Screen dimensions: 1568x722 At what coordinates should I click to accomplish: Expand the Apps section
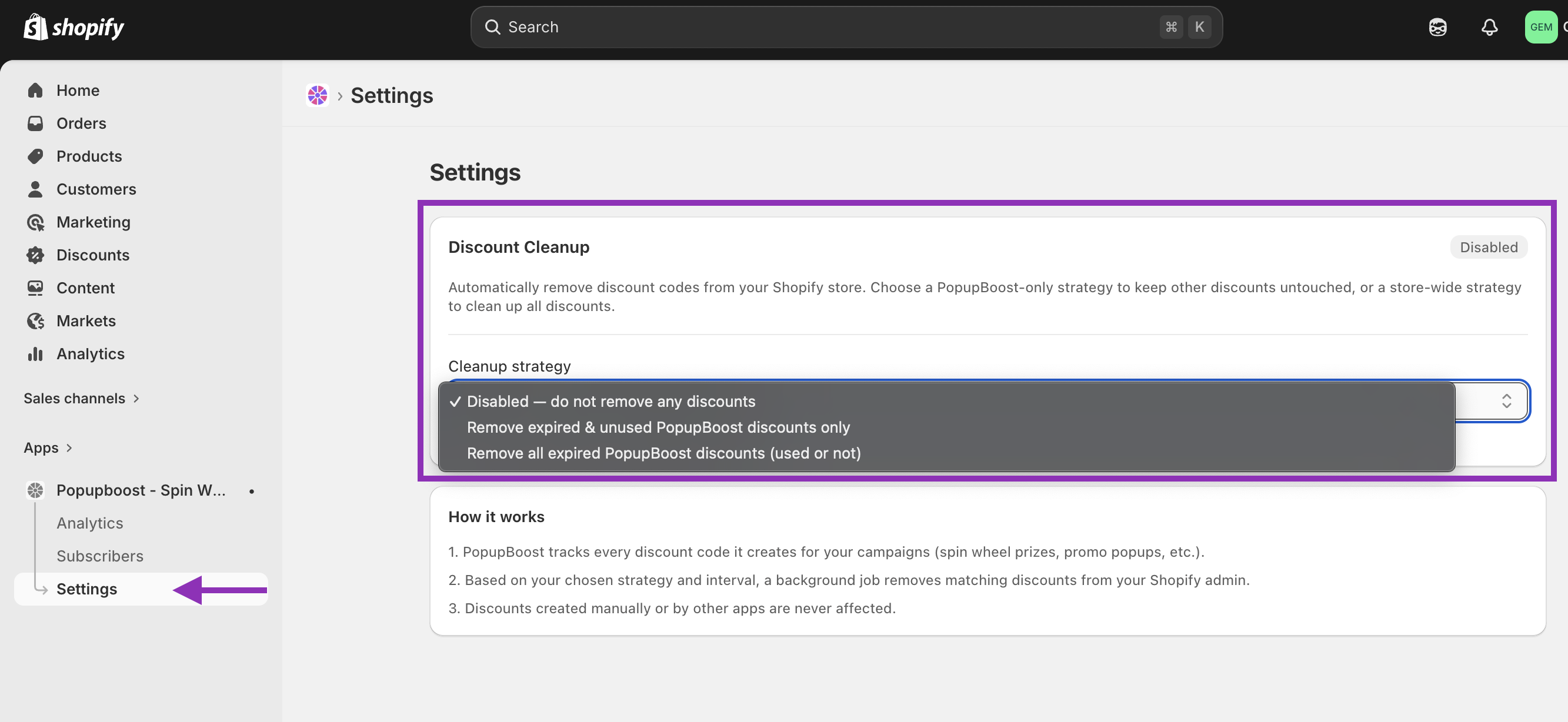48,447
